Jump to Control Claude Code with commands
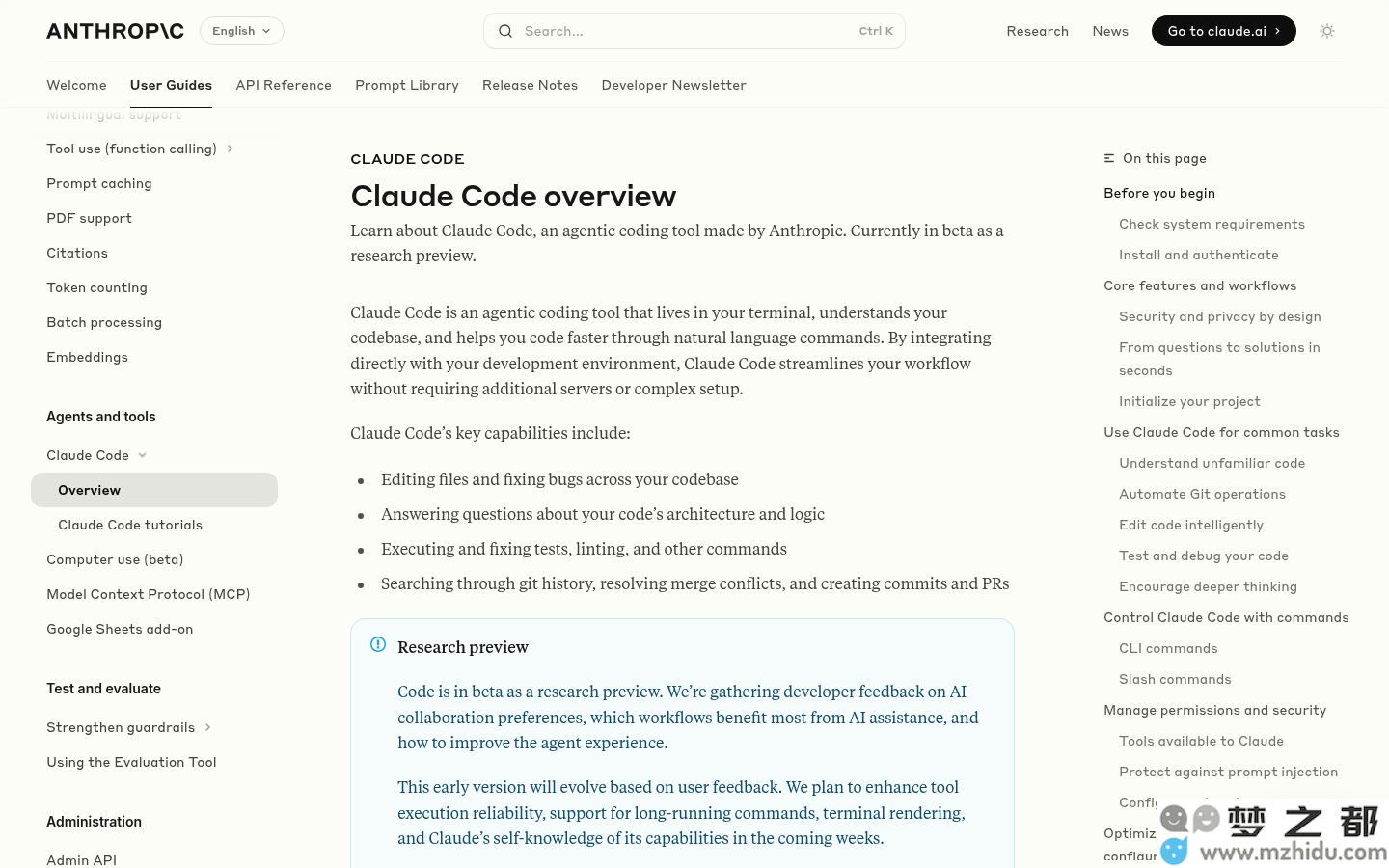Viewport: 1389px width, 868px height. point(1226,617)
